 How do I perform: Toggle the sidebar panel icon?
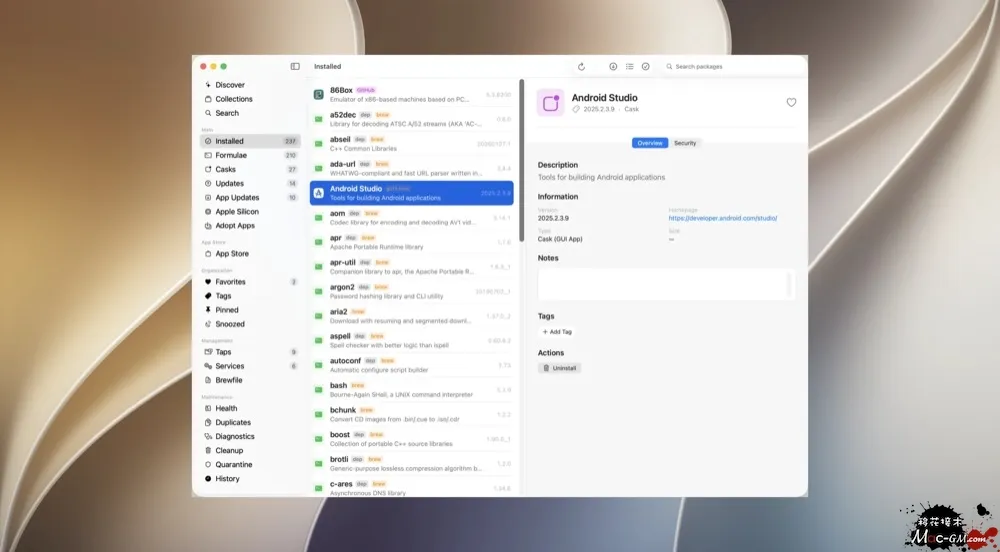point(295,66)
